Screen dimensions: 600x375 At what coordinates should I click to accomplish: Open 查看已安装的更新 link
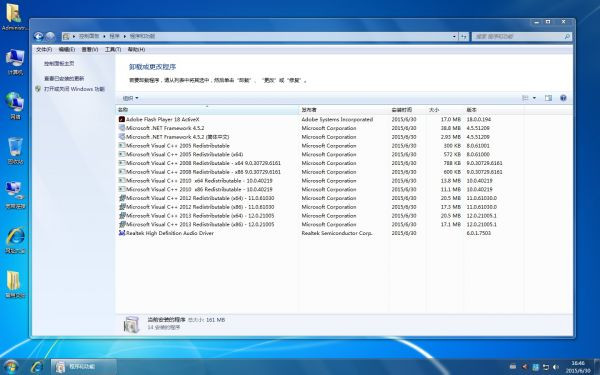point(64,78)
